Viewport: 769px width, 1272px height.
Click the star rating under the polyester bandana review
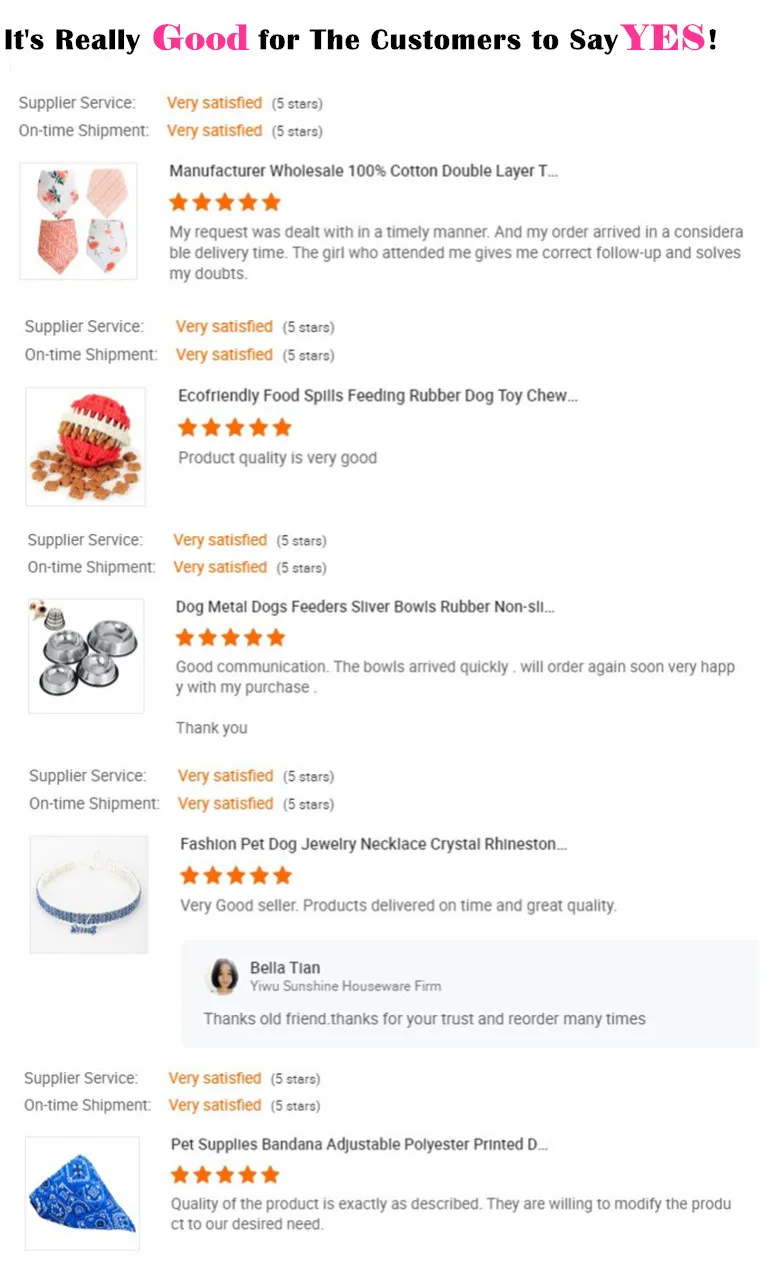tap(226, 1174)
